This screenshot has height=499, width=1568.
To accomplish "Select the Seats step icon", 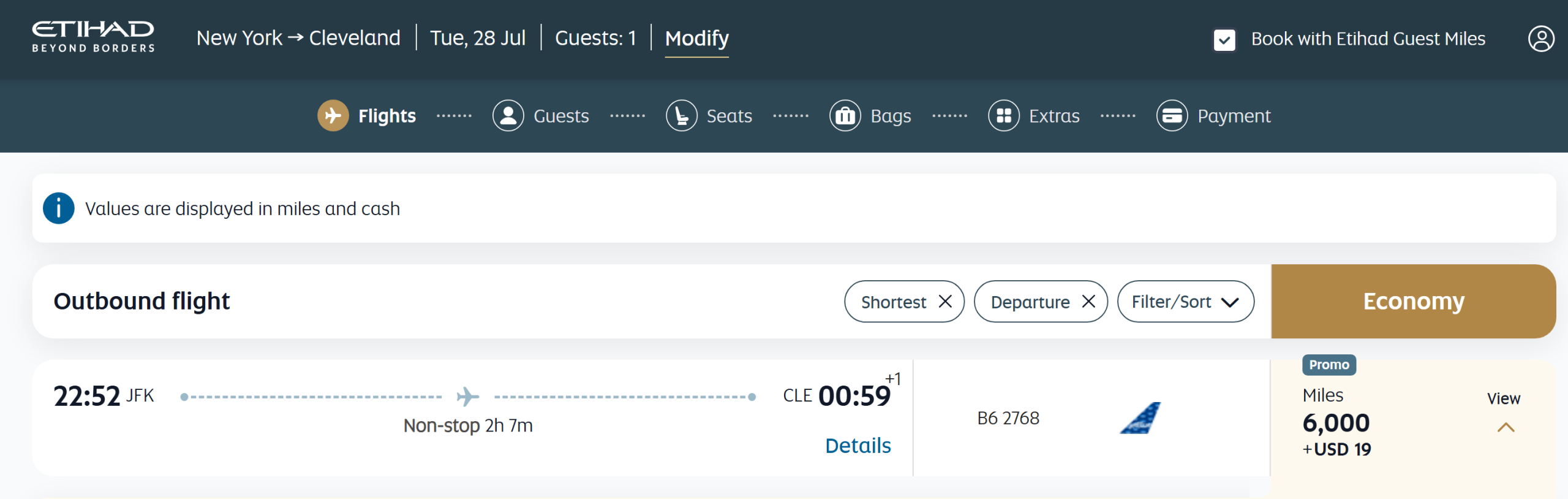I will (x=682, y=115).
